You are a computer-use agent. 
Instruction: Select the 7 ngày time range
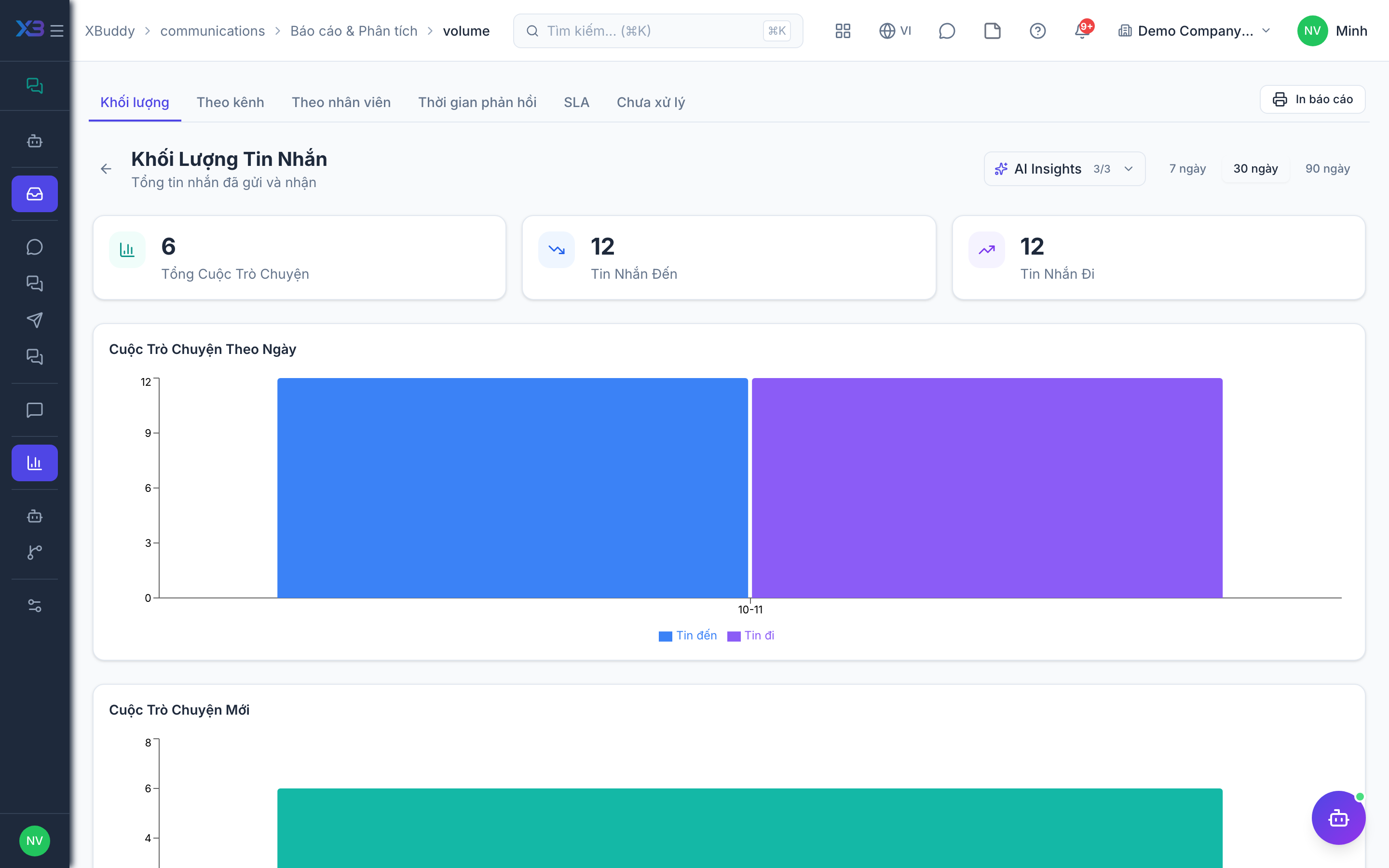point(1187,169)
